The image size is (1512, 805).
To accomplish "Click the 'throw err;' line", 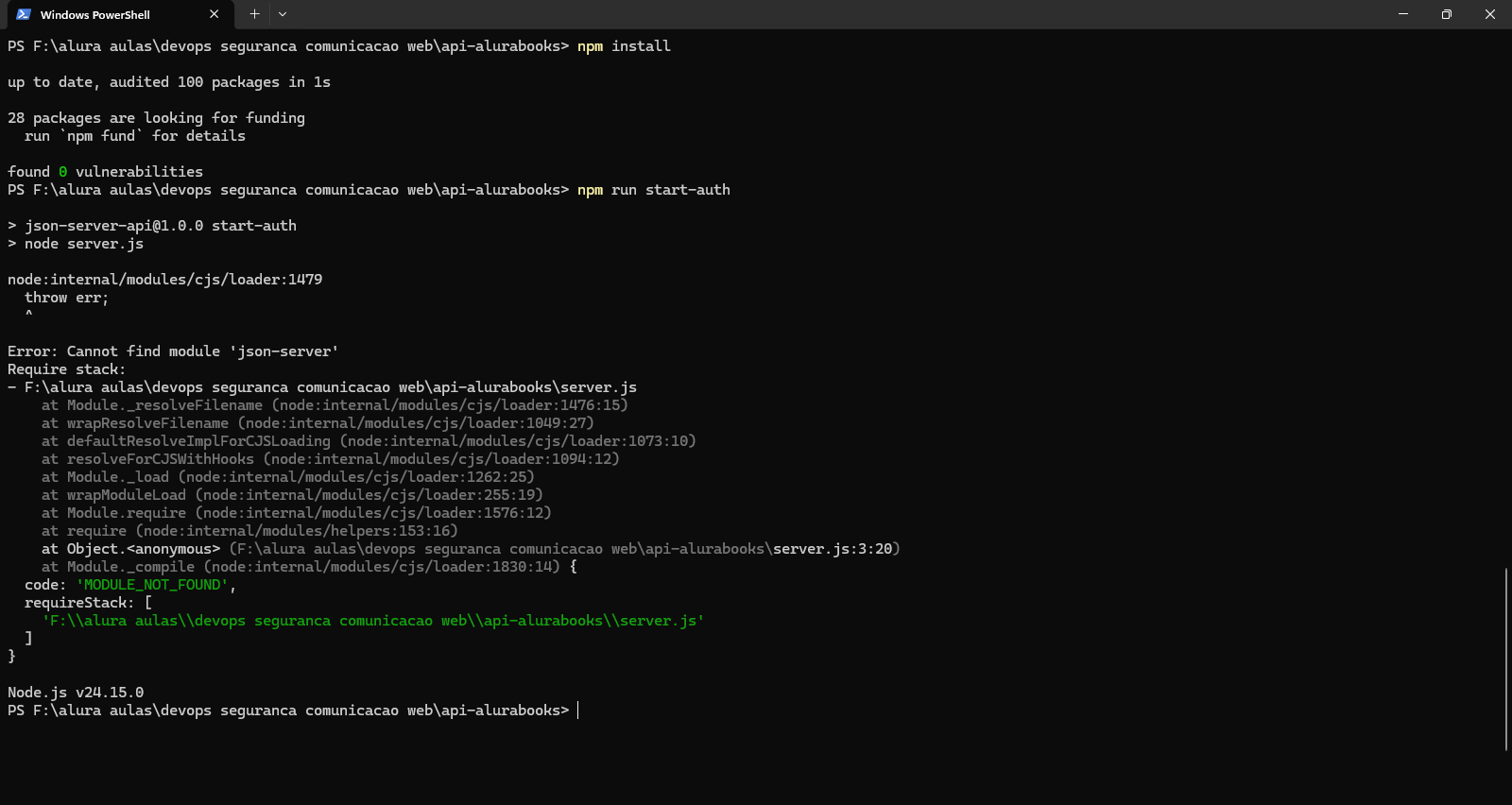I will coord(66,298).
